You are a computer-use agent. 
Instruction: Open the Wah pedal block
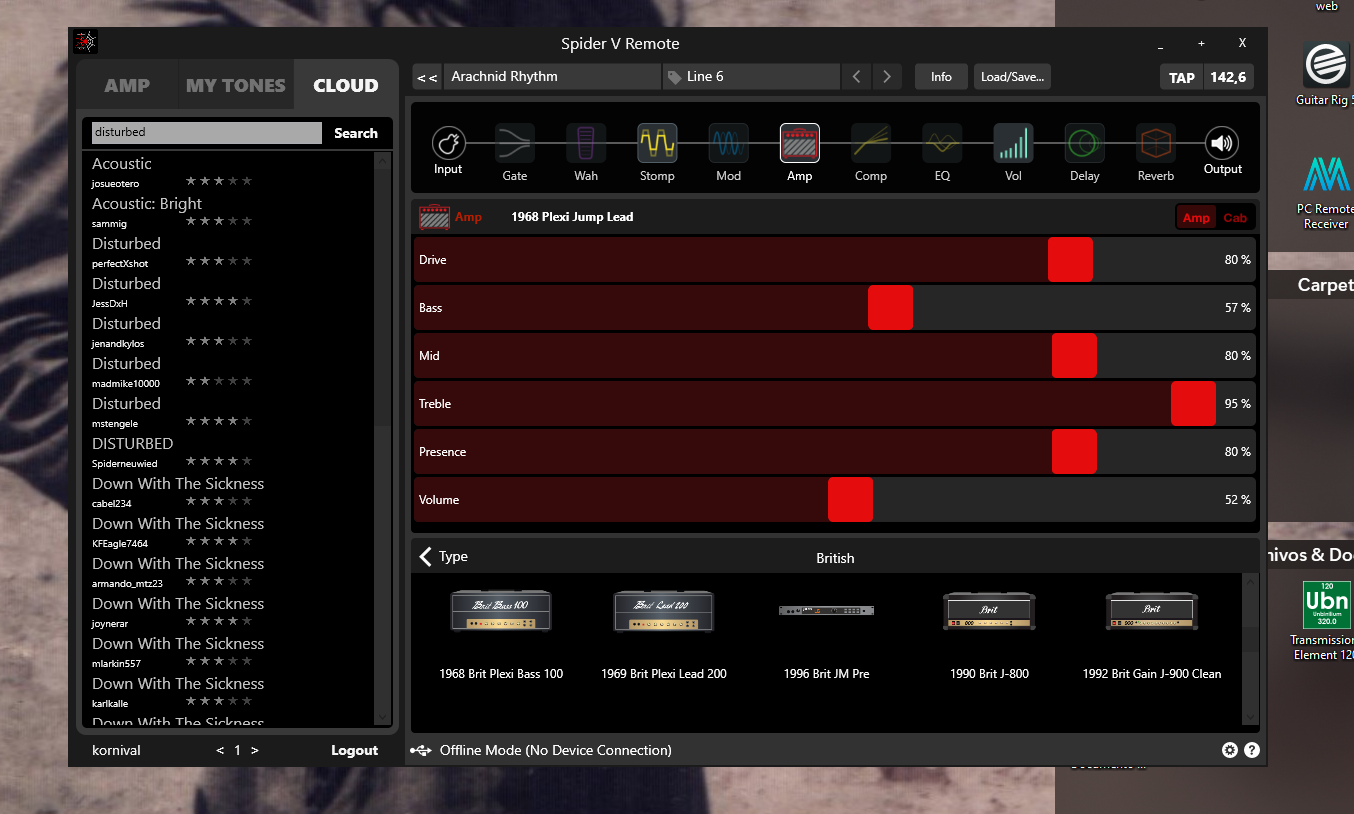(586, 144)
